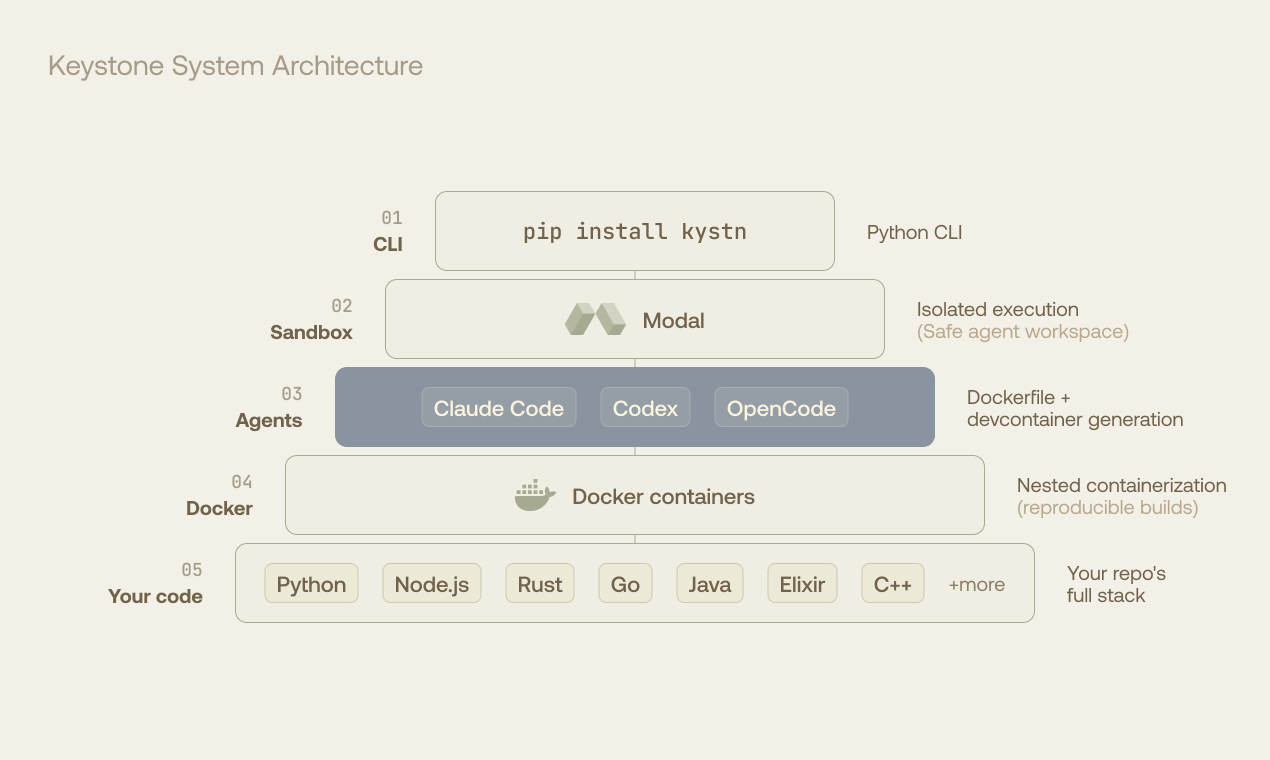The image size is (1270, 760).
Task: Click the Docker whale icon
Action: coord(535,496)
